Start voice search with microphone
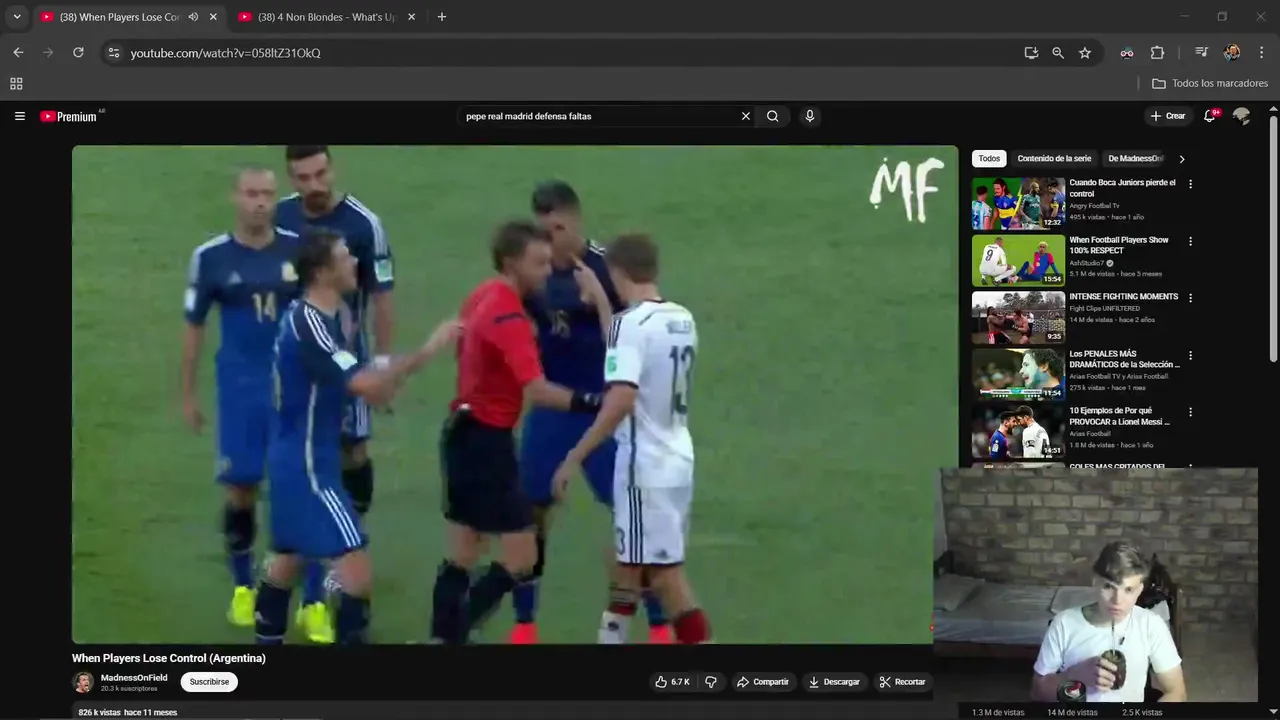 (810, 116)
